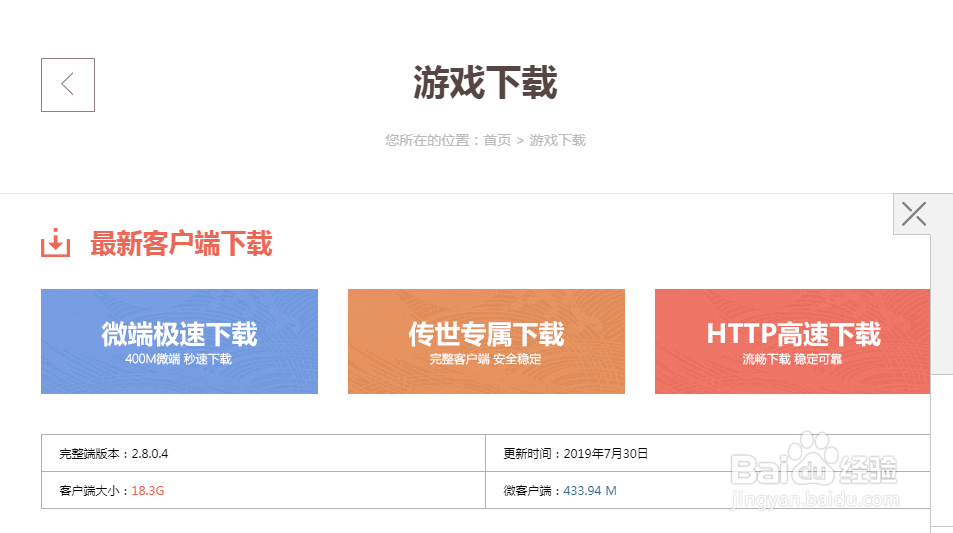Open the 首页 breadcrumb link
953x533 pixels.
pyautogui.click(x=497, y=140)
